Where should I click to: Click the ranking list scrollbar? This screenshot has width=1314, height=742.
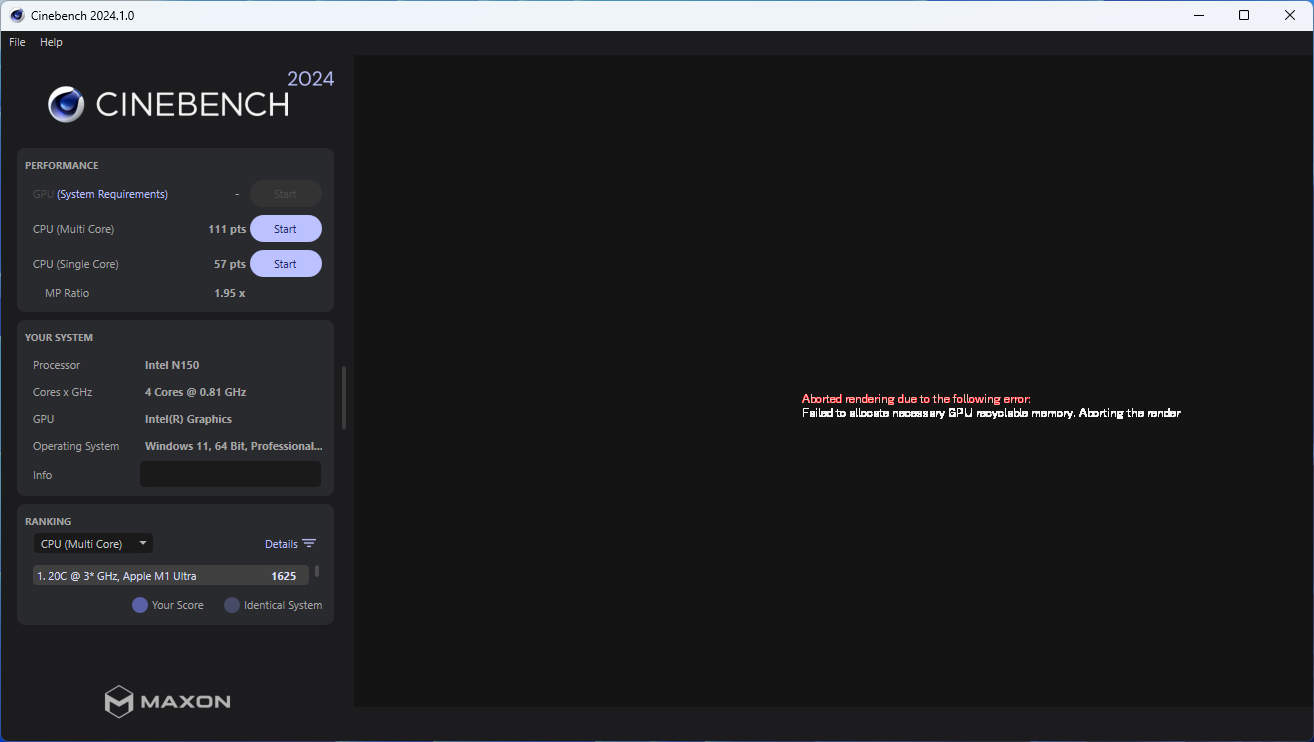point(317,571)
